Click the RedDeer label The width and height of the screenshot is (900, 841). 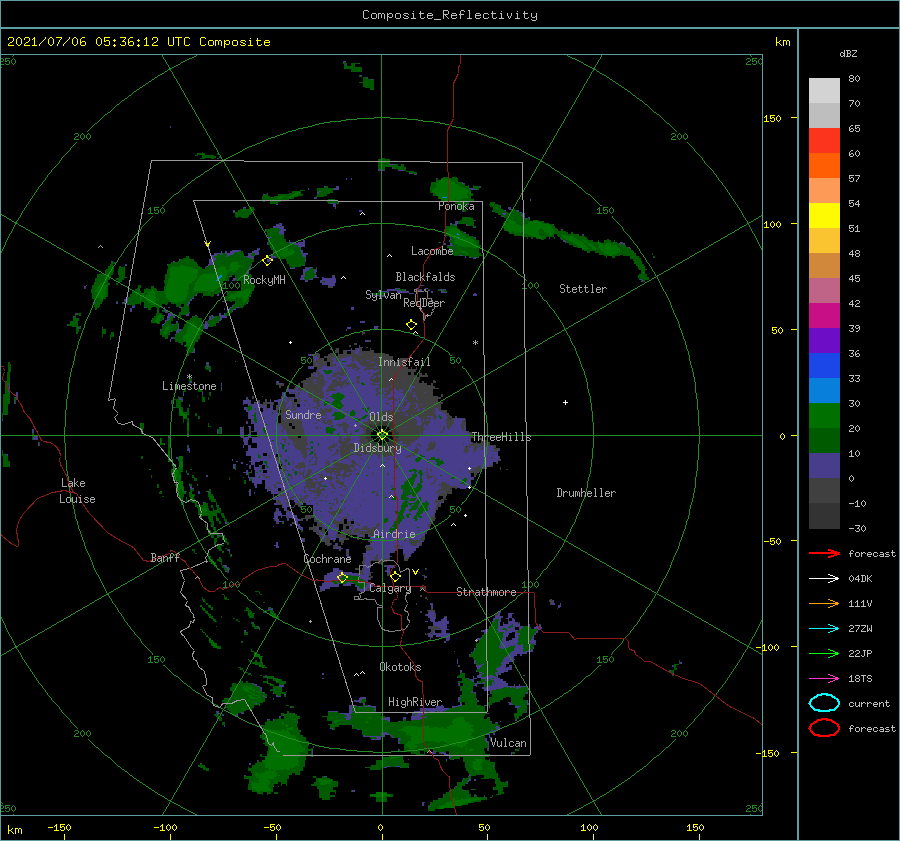424,303
